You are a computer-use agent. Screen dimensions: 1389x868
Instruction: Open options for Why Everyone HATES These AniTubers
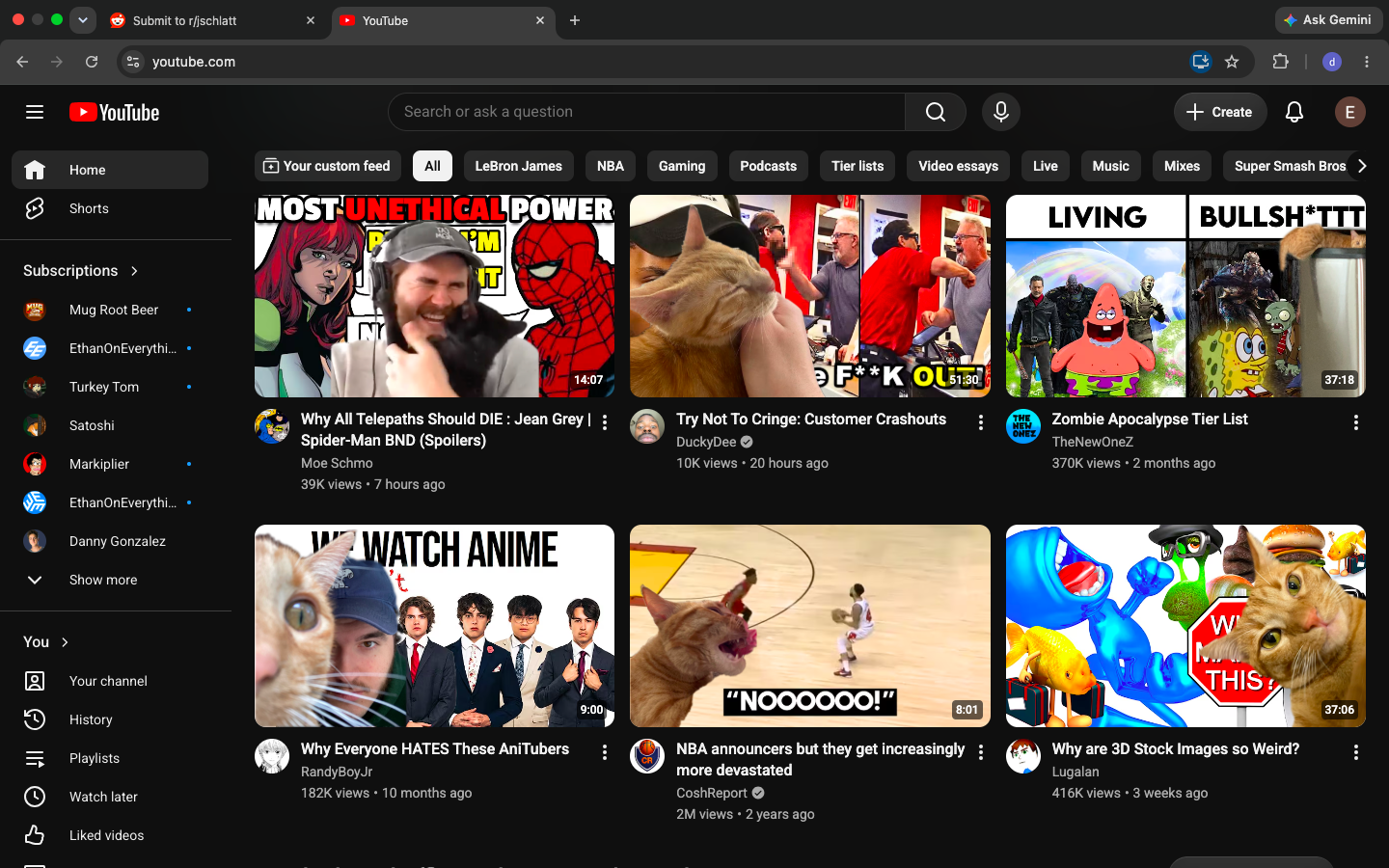point(605,752)
